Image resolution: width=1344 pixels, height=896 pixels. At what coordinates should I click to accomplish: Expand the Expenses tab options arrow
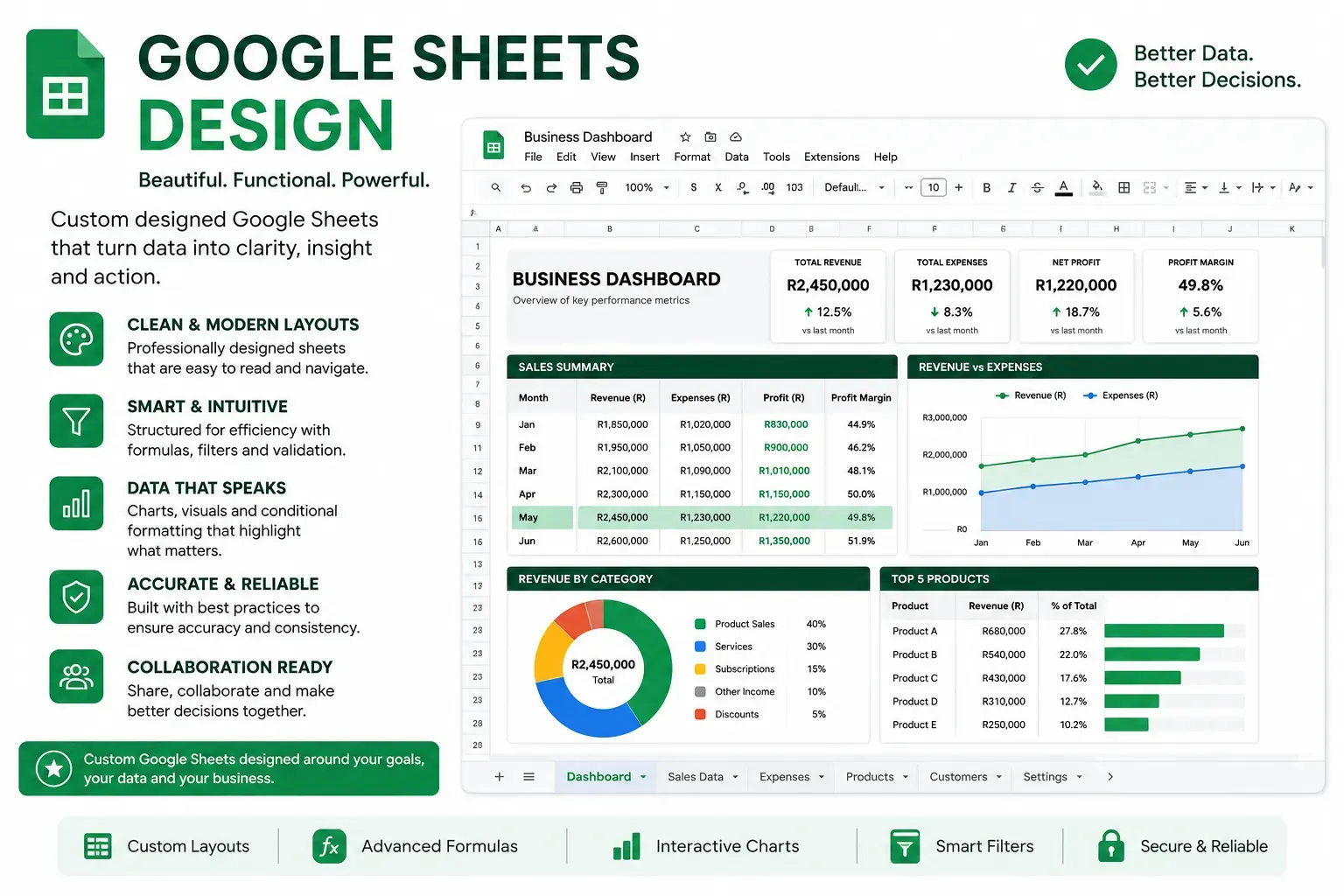(x=821, y=777)
